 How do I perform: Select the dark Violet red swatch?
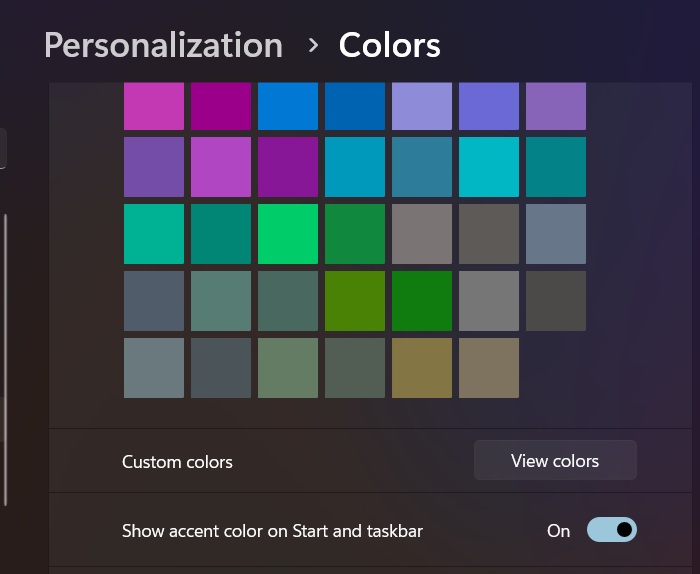tap(288, 167)
